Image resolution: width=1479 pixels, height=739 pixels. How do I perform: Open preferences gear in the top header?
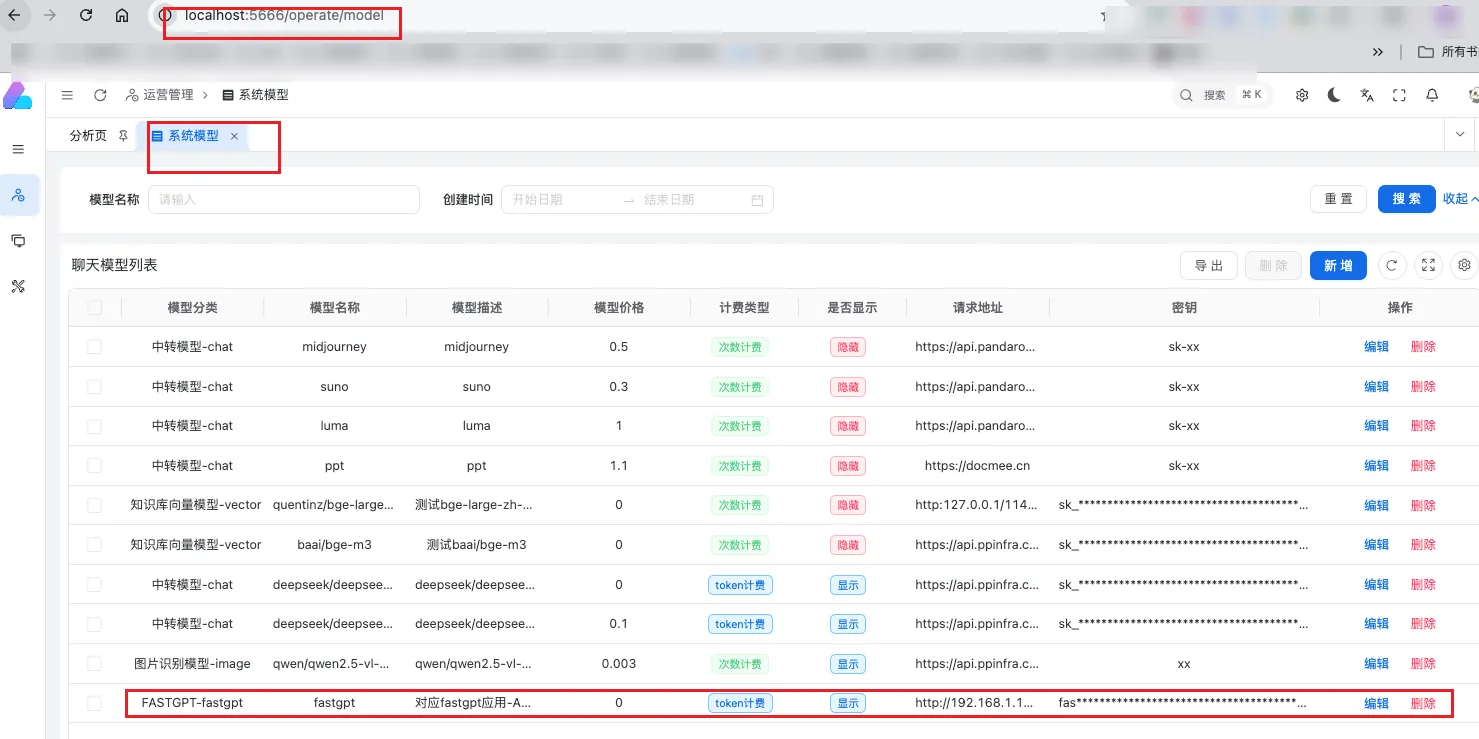point(1302,95)
